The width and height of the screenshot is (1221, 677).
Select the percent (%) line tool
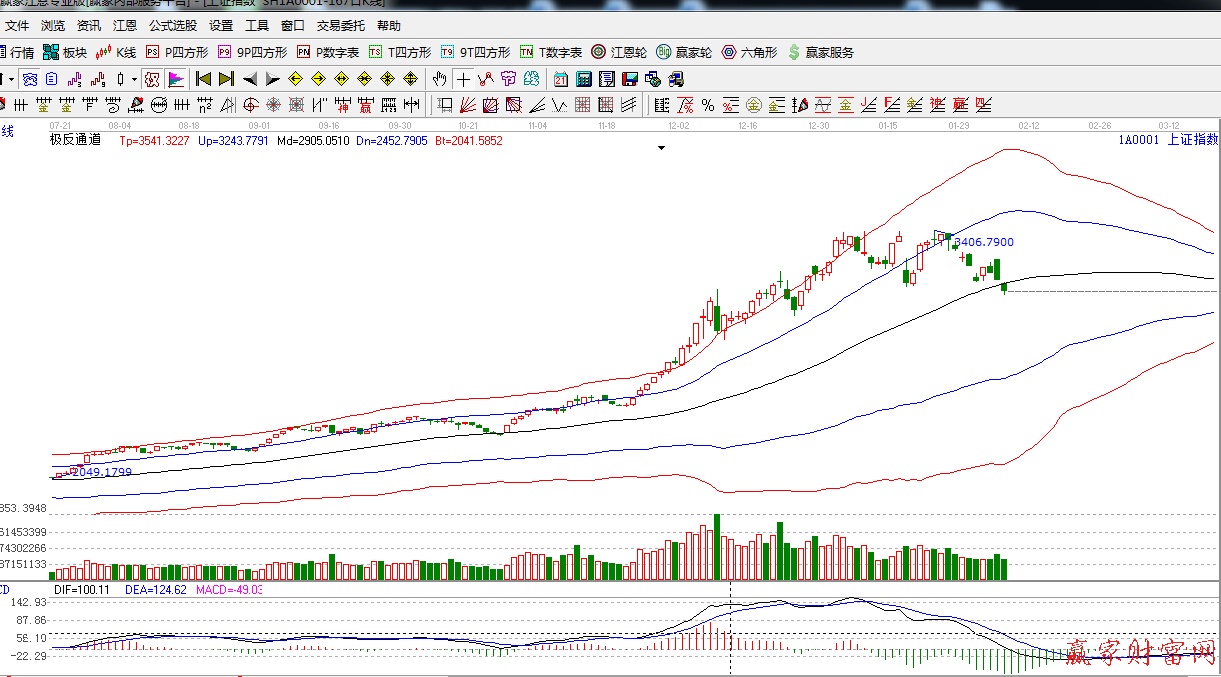click(x=707, y=105)
